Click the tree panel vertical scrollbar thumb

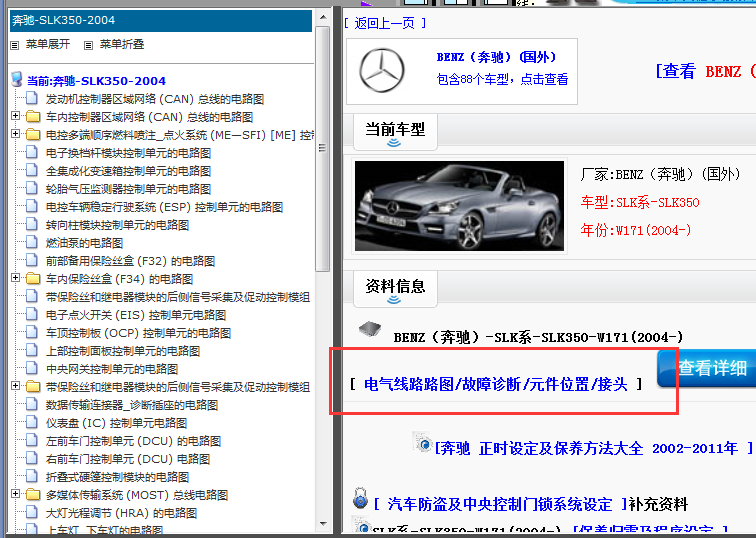(323, 148)
